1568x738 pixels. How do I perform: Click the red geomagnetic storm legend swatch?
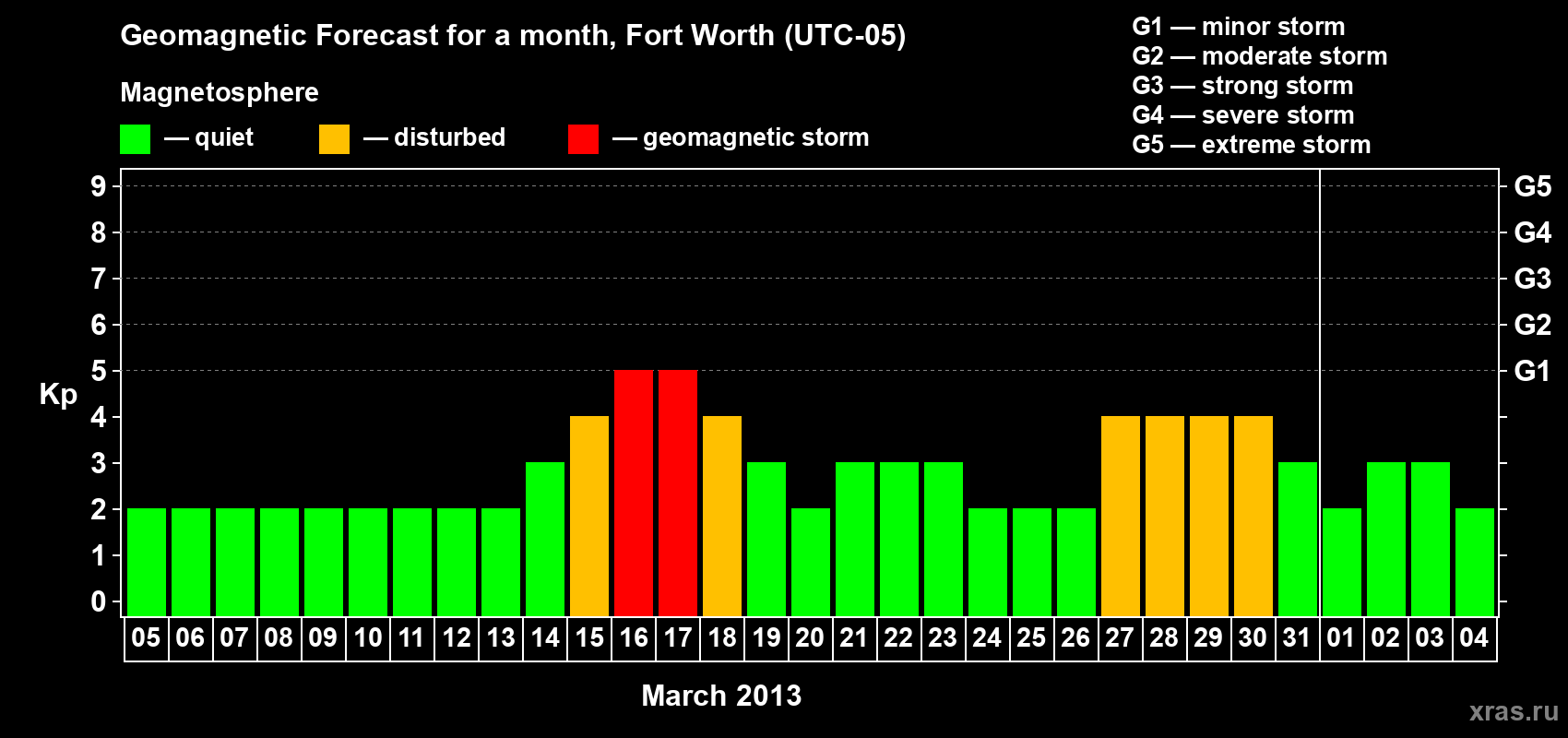click(x=583, y=139)
